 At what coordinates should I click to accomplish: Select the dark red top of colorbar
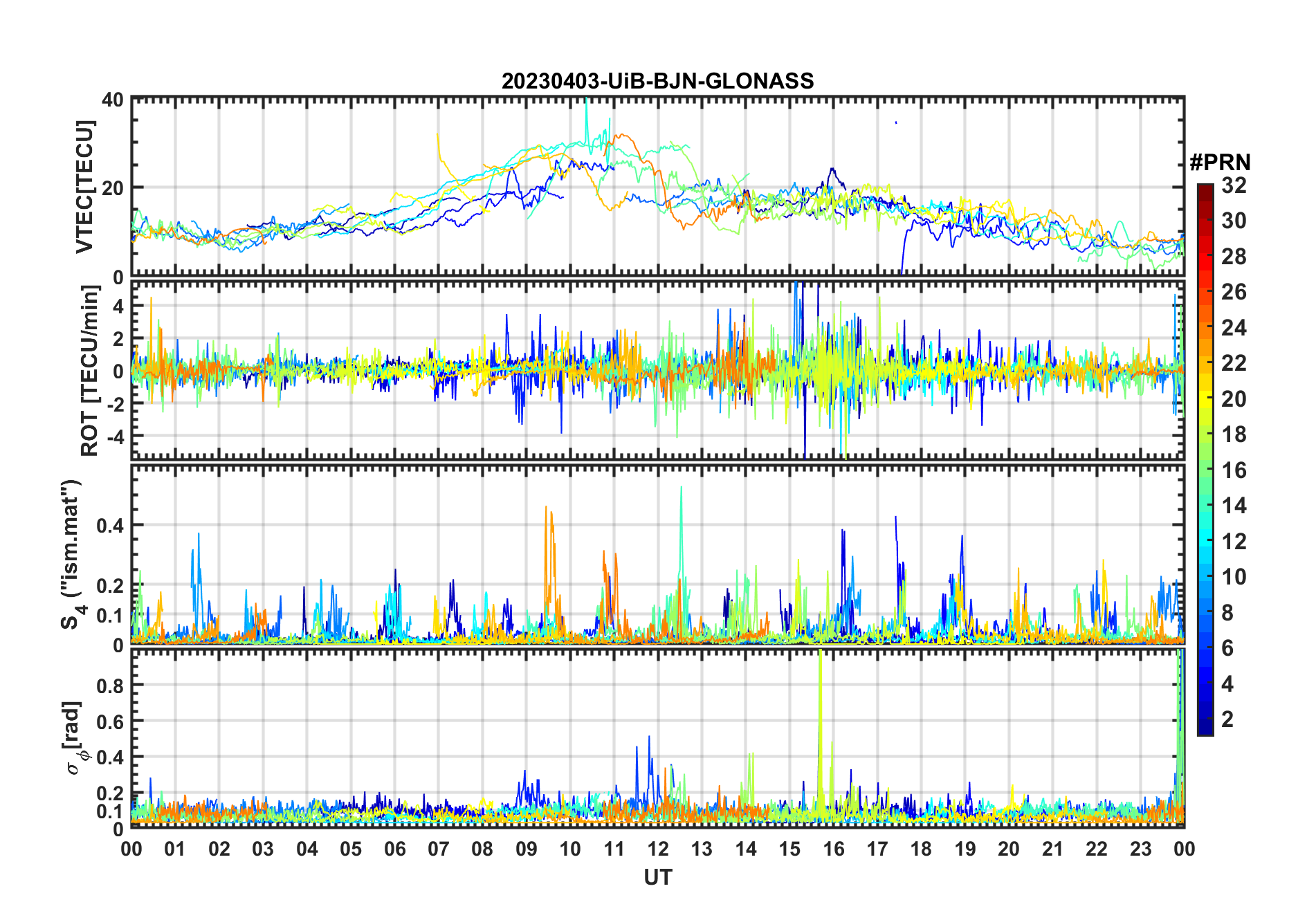pos(1205,189)
